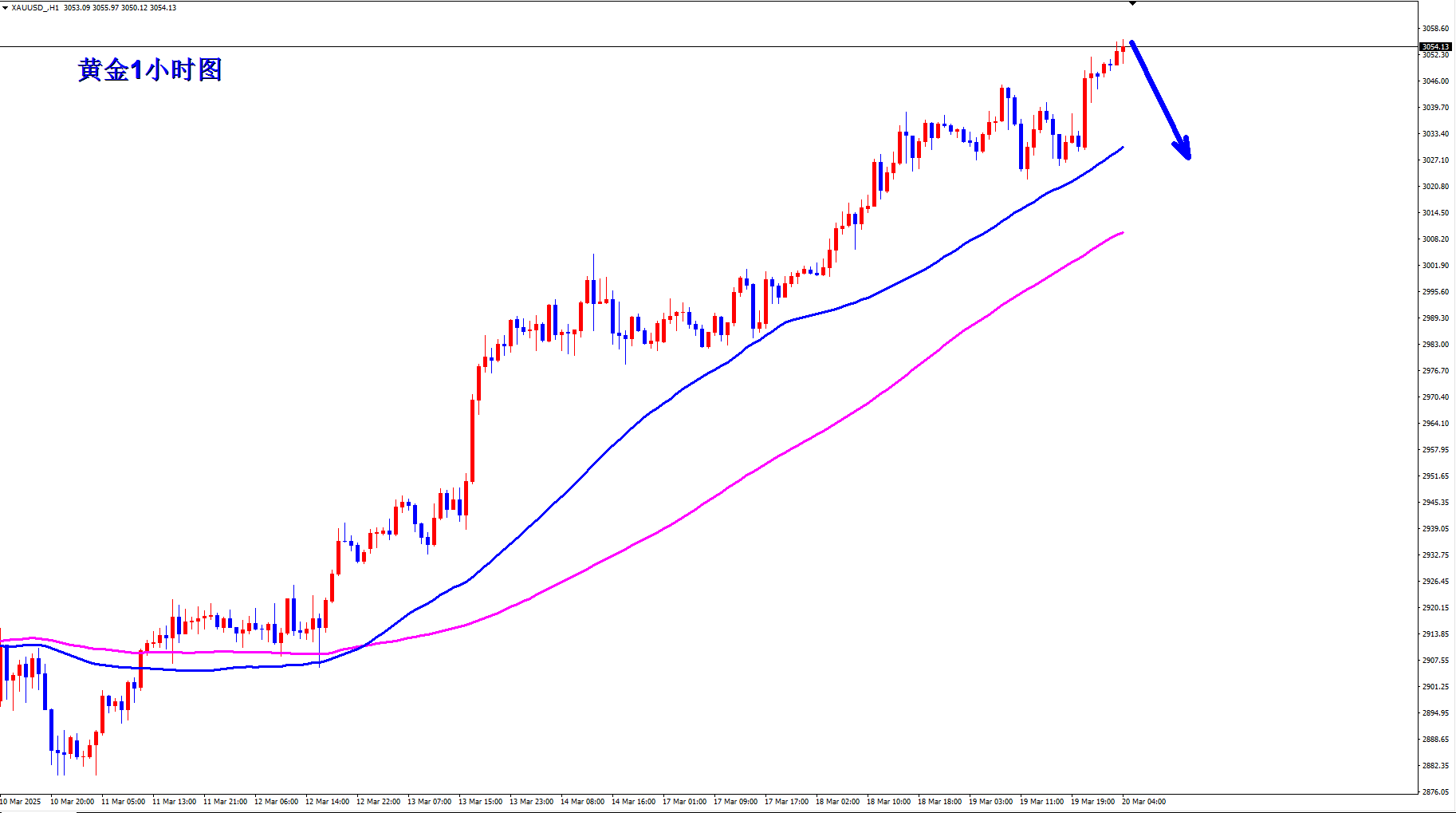The image size is (1456, 813).
Task: Click the 20 Mar 04:00 time label
Action: [1143, 801]
